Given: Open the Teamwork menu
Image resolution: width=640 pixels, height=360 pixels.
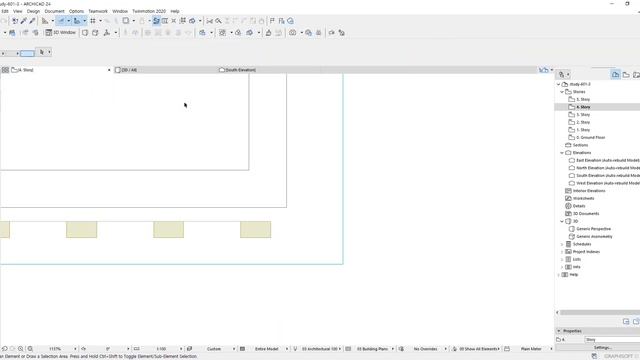Looking at the screenshot, I should [98, 11].
